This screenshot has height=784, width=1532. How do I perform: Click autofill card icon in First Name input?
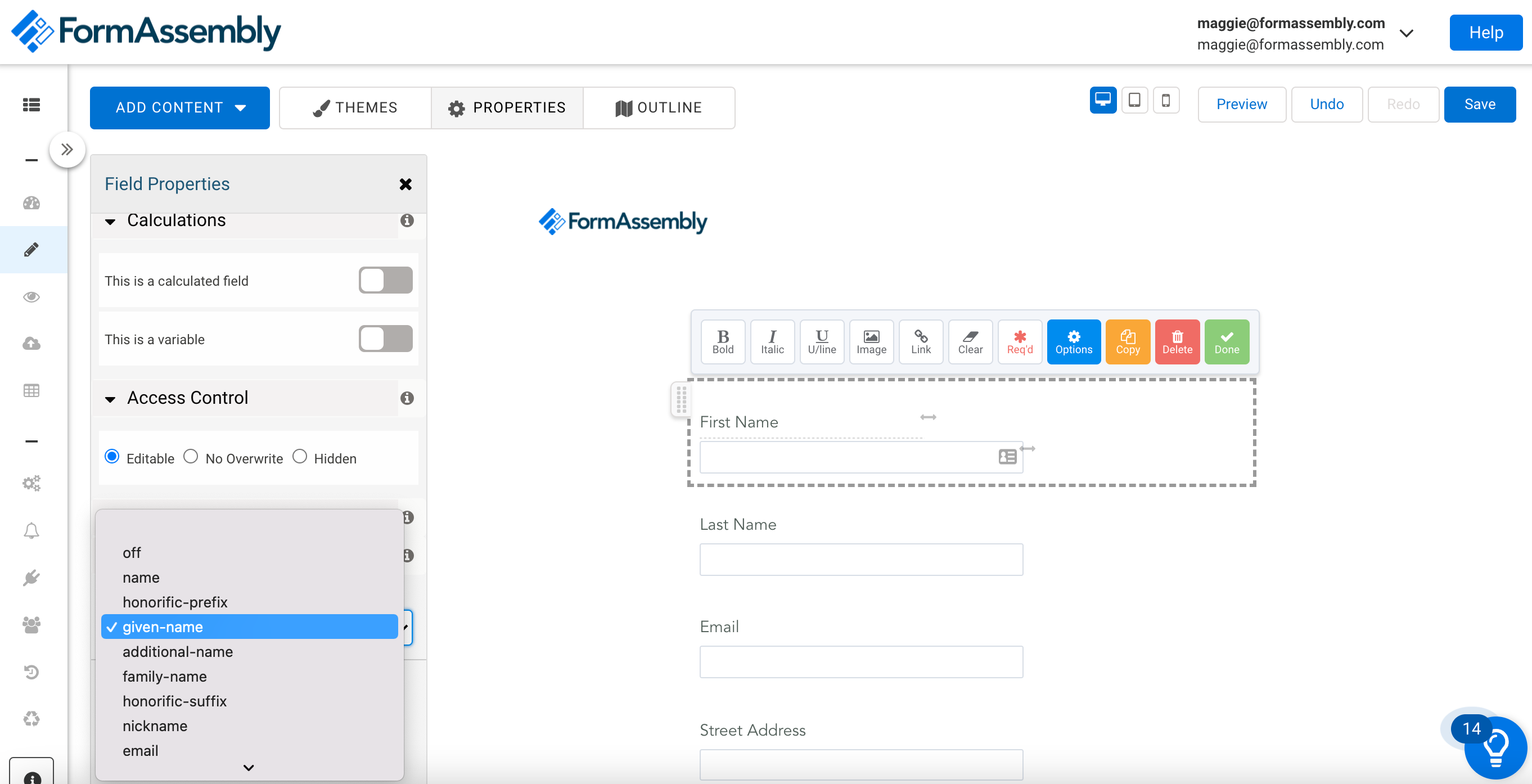[1007, 457]
